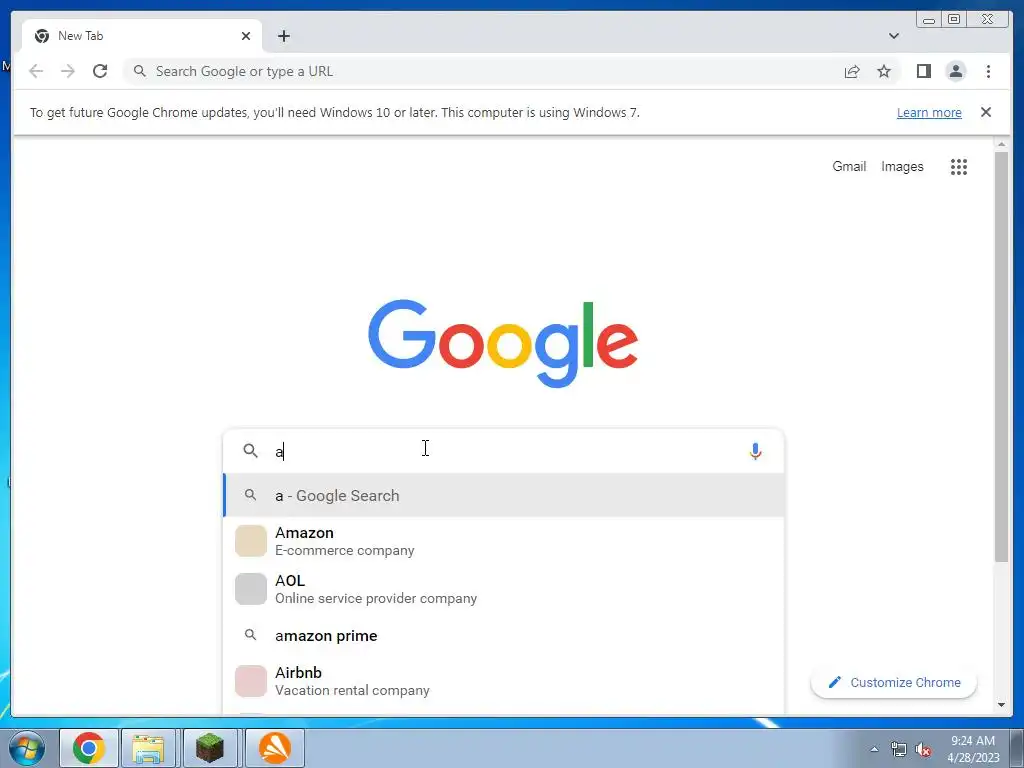Image resolution: width=1024 pixels, height=768 pixels.
Task: Click Chrome icon in taskbar
Action: [89, 748]
